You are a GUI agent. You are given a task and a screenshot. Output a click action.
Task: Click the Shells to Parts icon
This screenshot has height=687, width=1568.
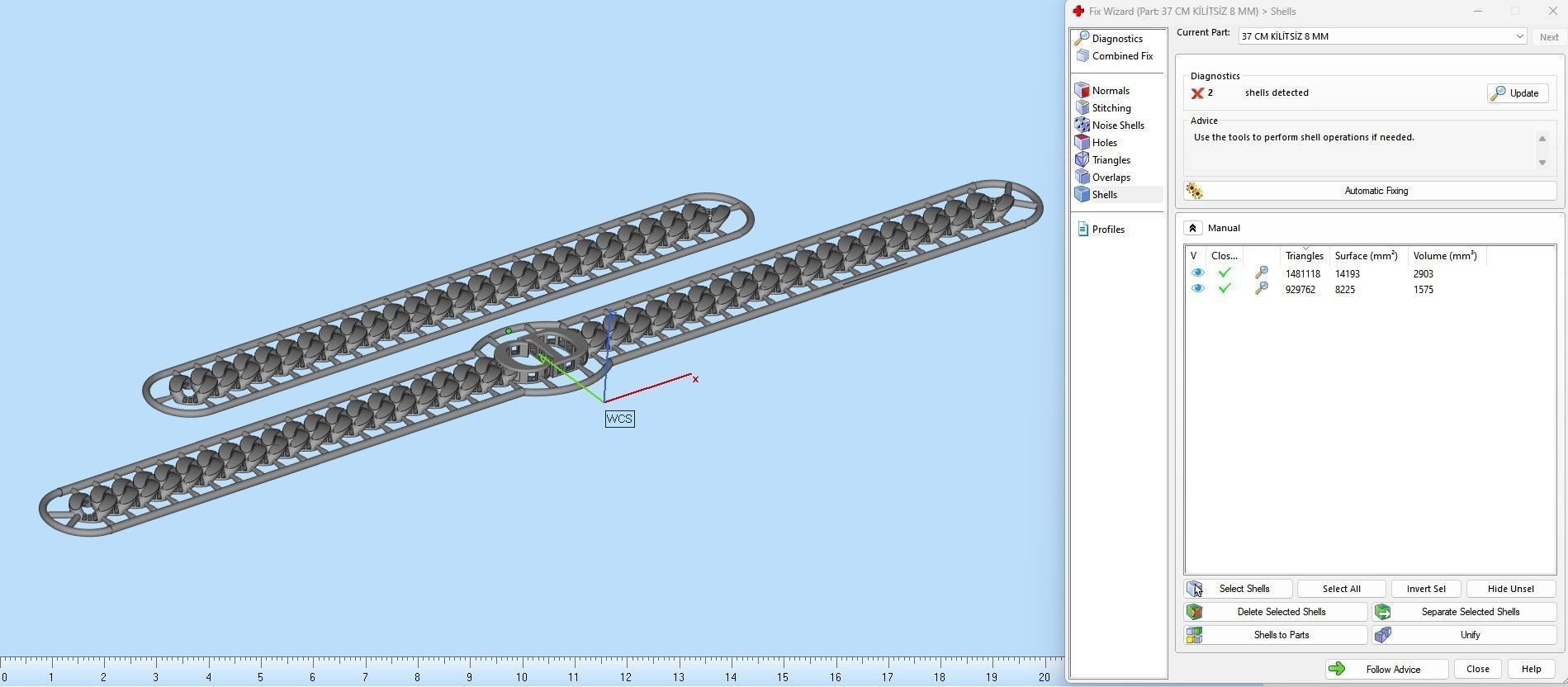tap(1195, 635)
